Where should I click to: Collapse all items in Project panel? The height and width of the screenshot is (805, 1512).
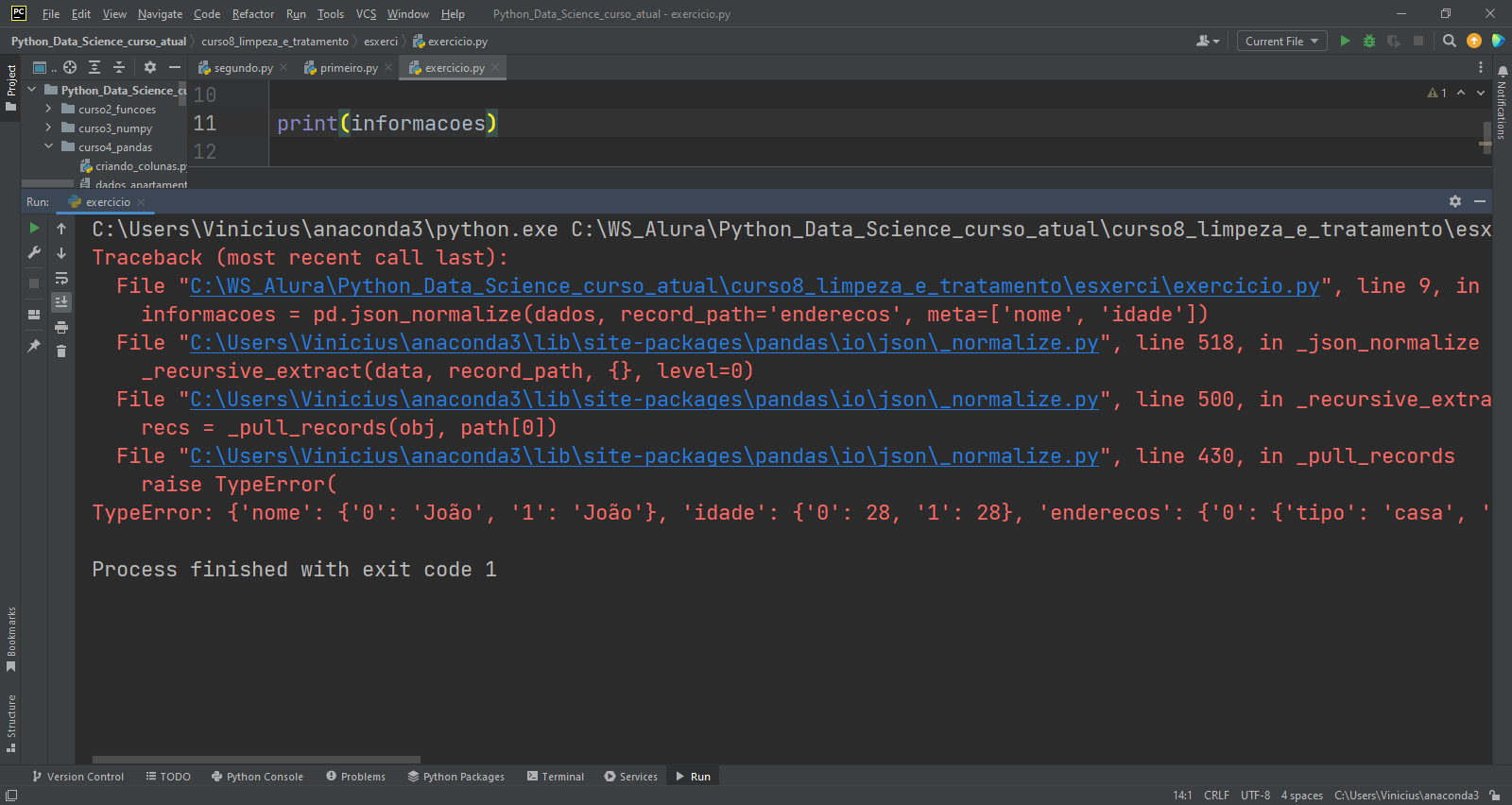tap(119, 67)
